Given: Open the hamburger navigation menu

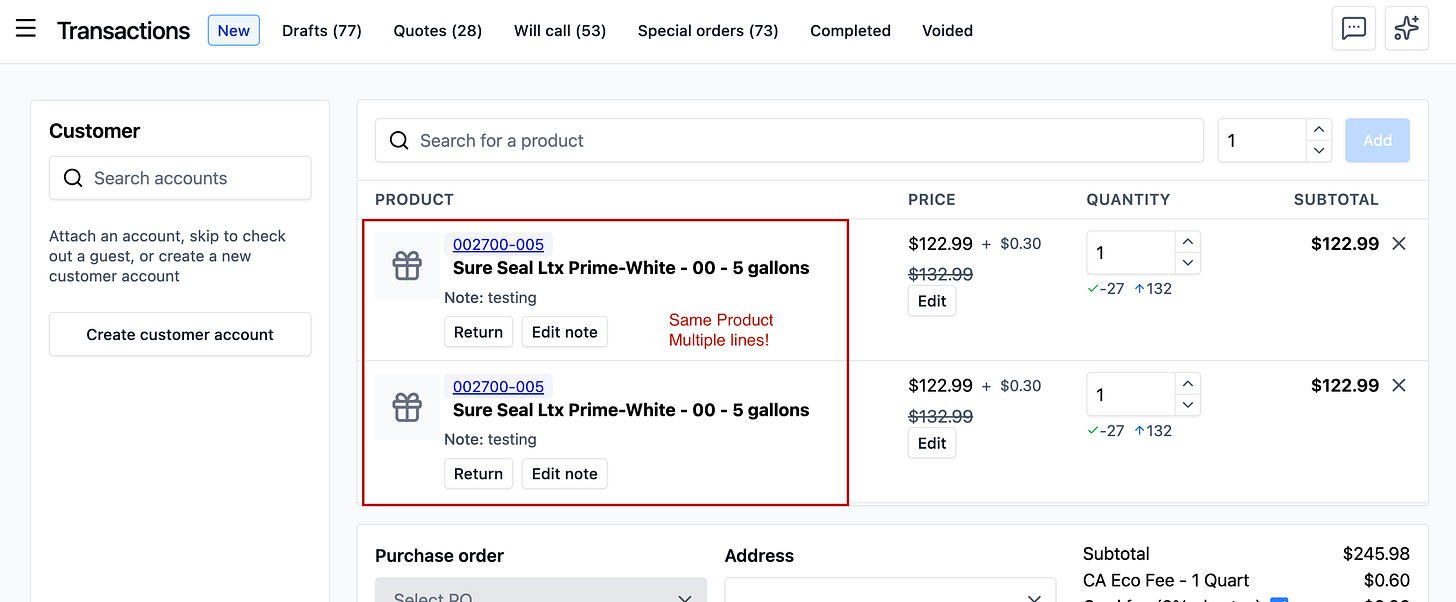Looking at the screenshot, I should 26,29.
